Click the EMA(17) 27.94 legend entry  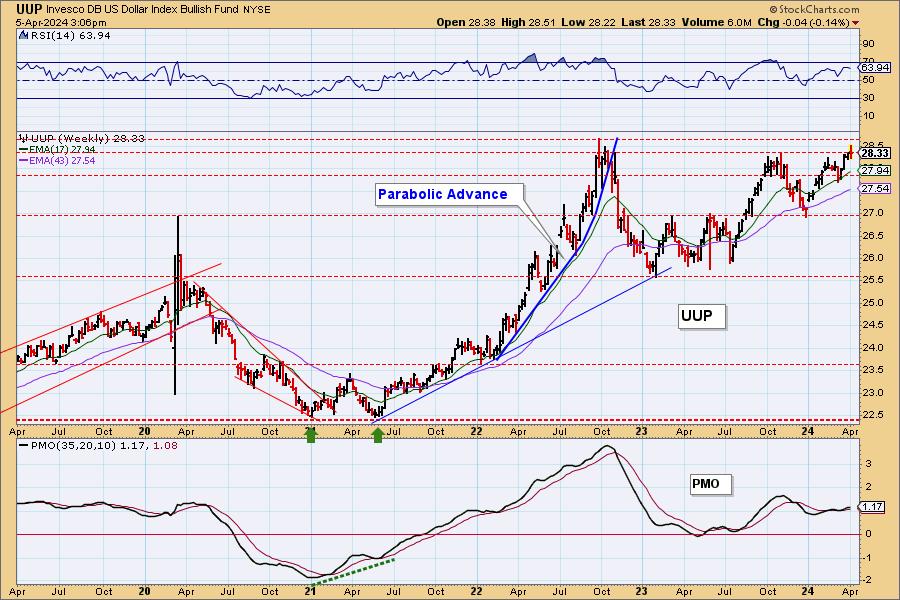point(62,149)
